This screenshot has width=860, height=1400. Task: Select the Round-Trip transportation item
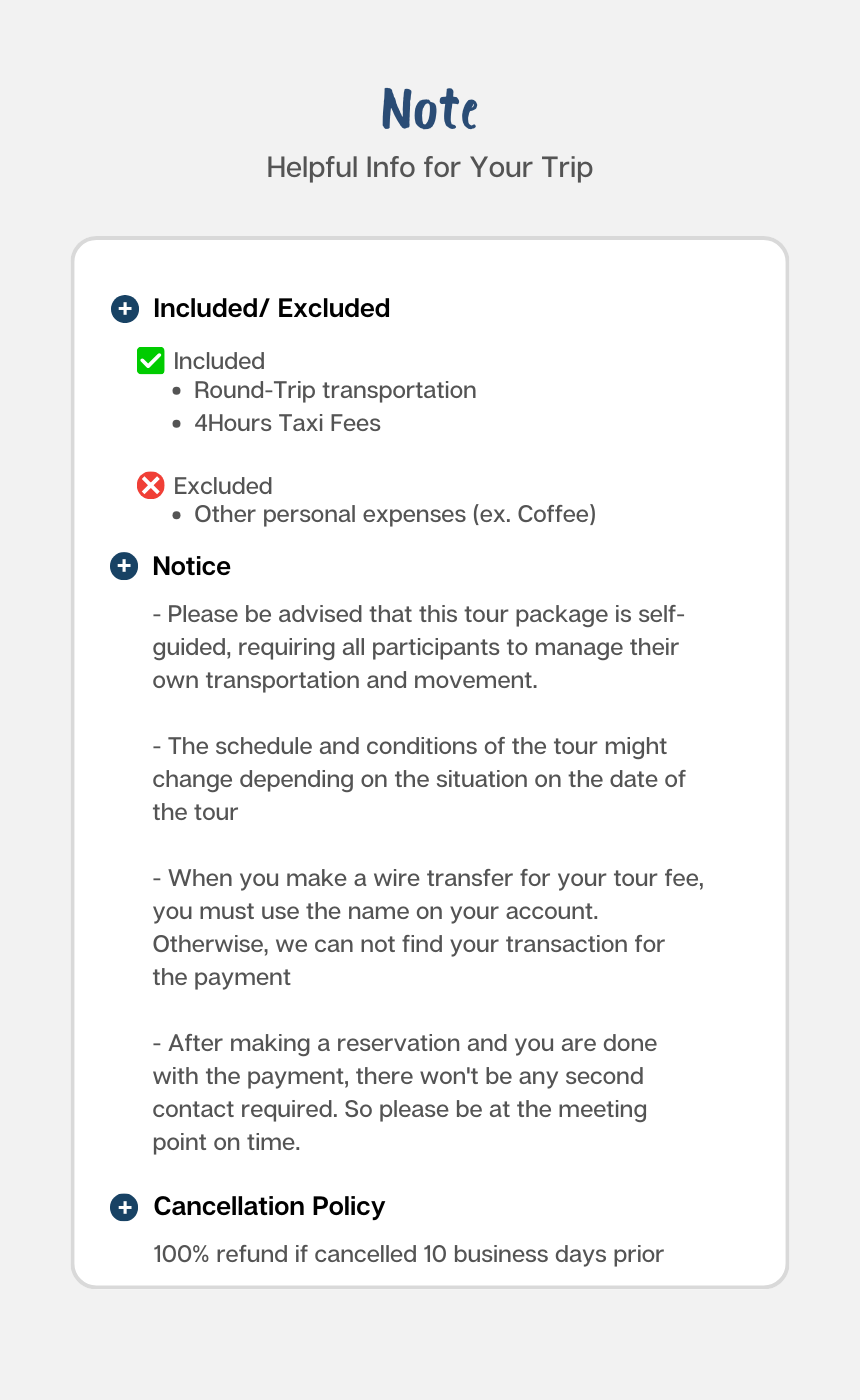[335, 390]
